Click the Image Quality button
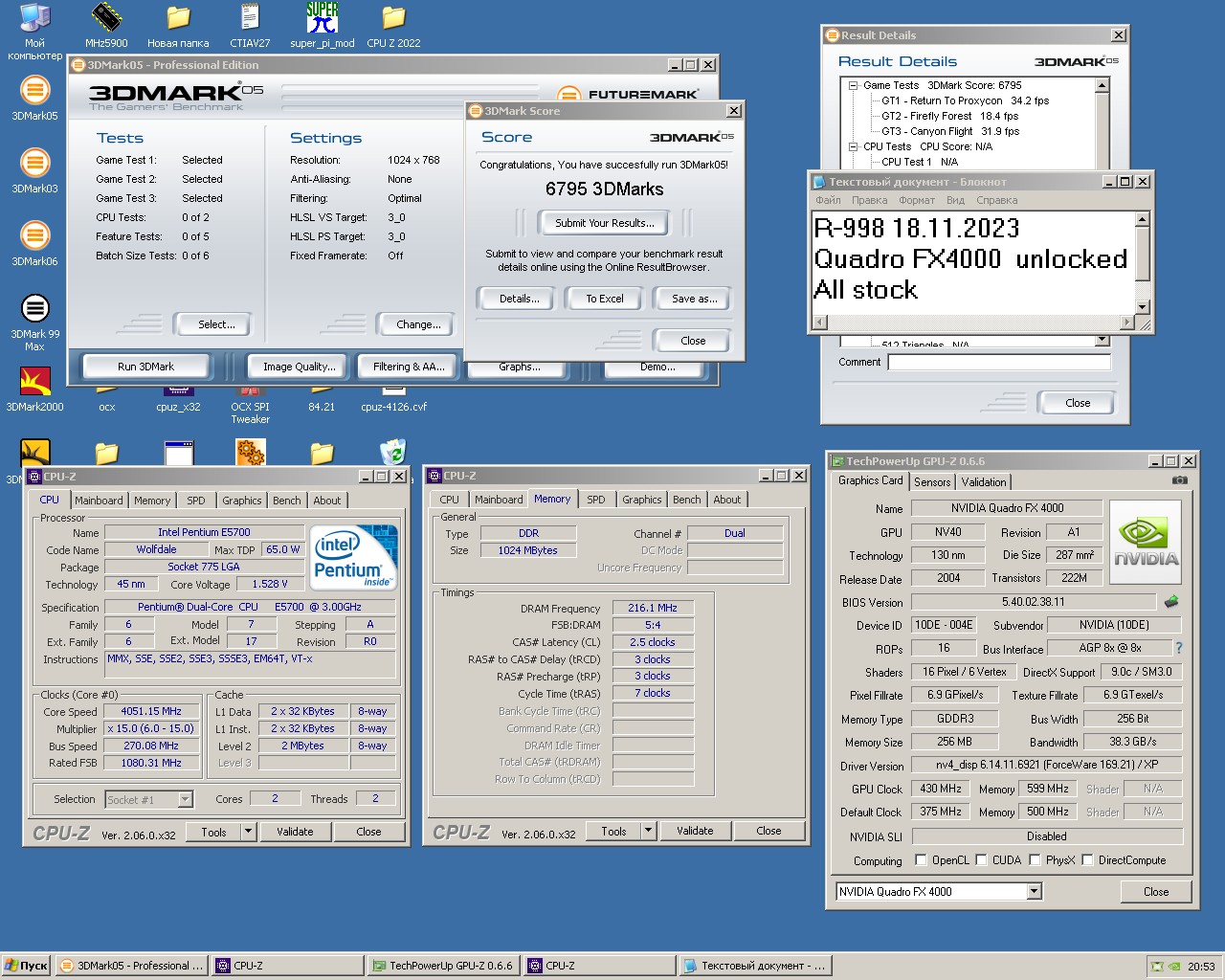This screenshot has width=1225, height=980. click(299, 367)
